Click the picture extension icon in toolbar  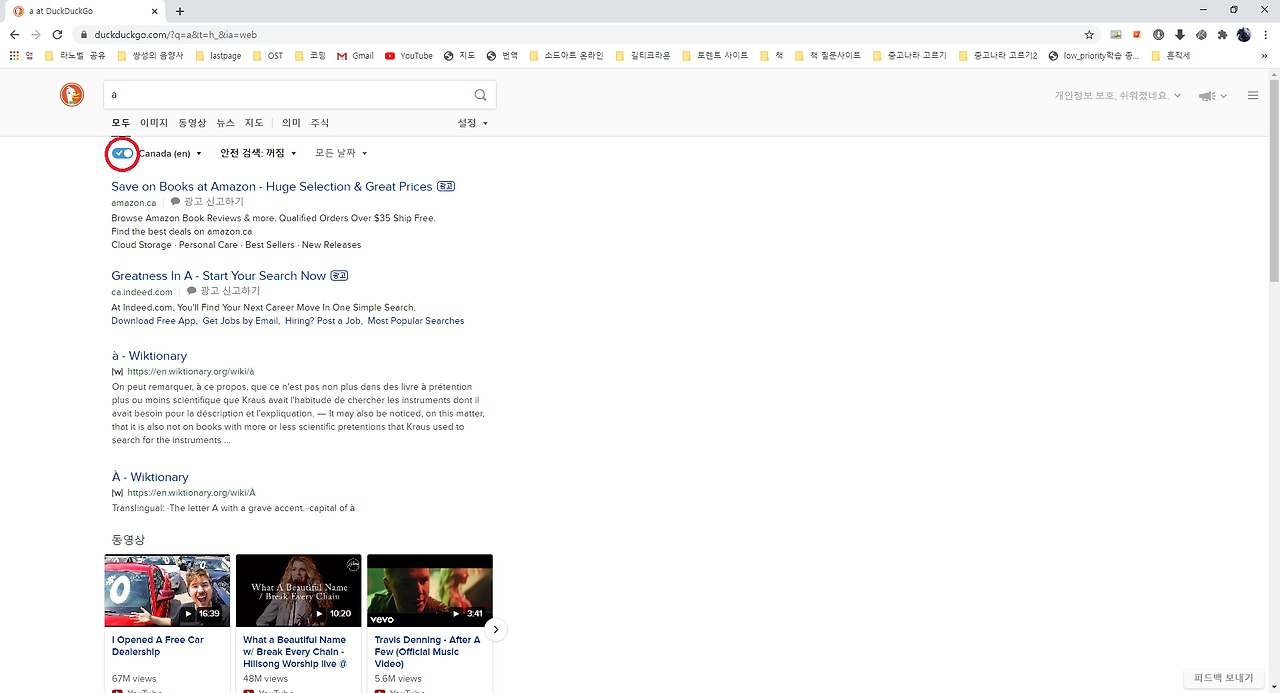[x=1116, y=34]
